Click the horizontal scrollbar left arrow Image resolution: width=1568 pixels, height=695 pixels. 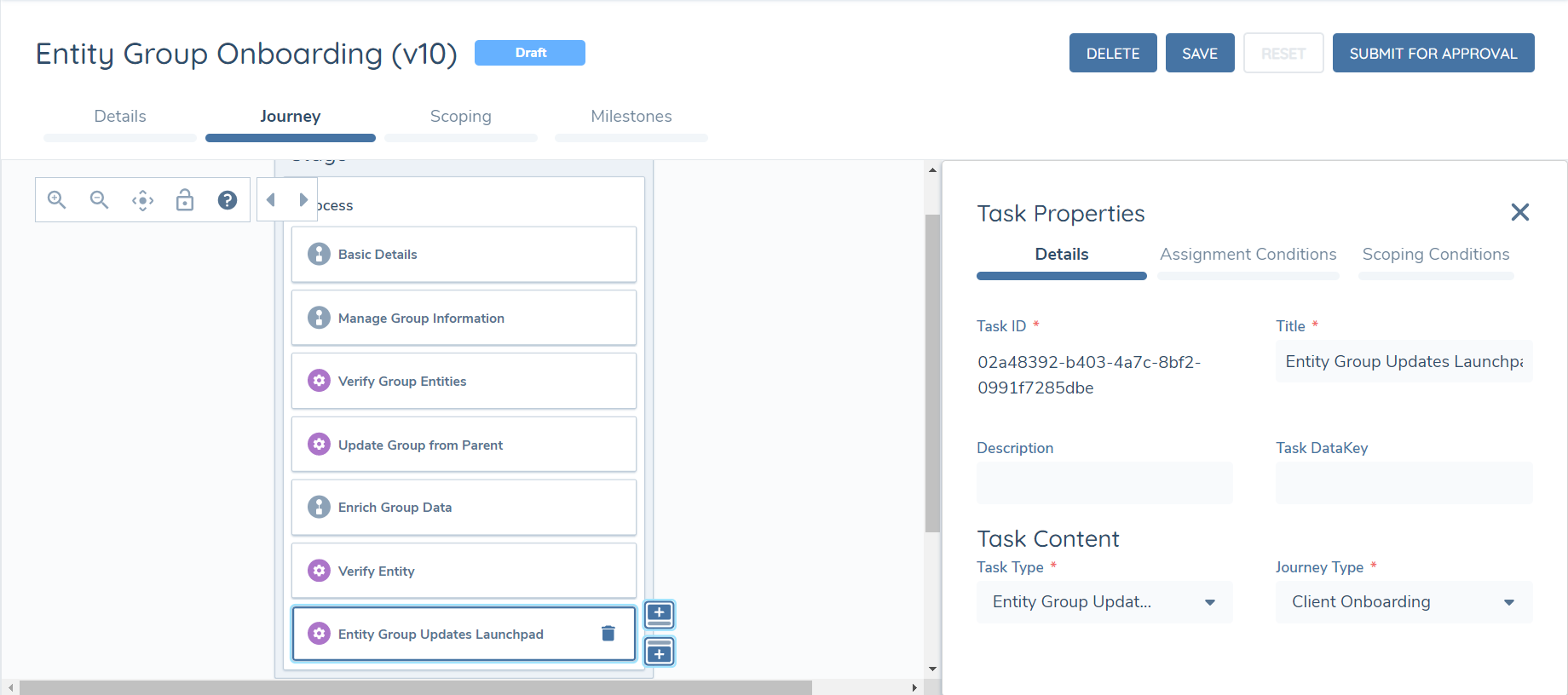[10, 687]
